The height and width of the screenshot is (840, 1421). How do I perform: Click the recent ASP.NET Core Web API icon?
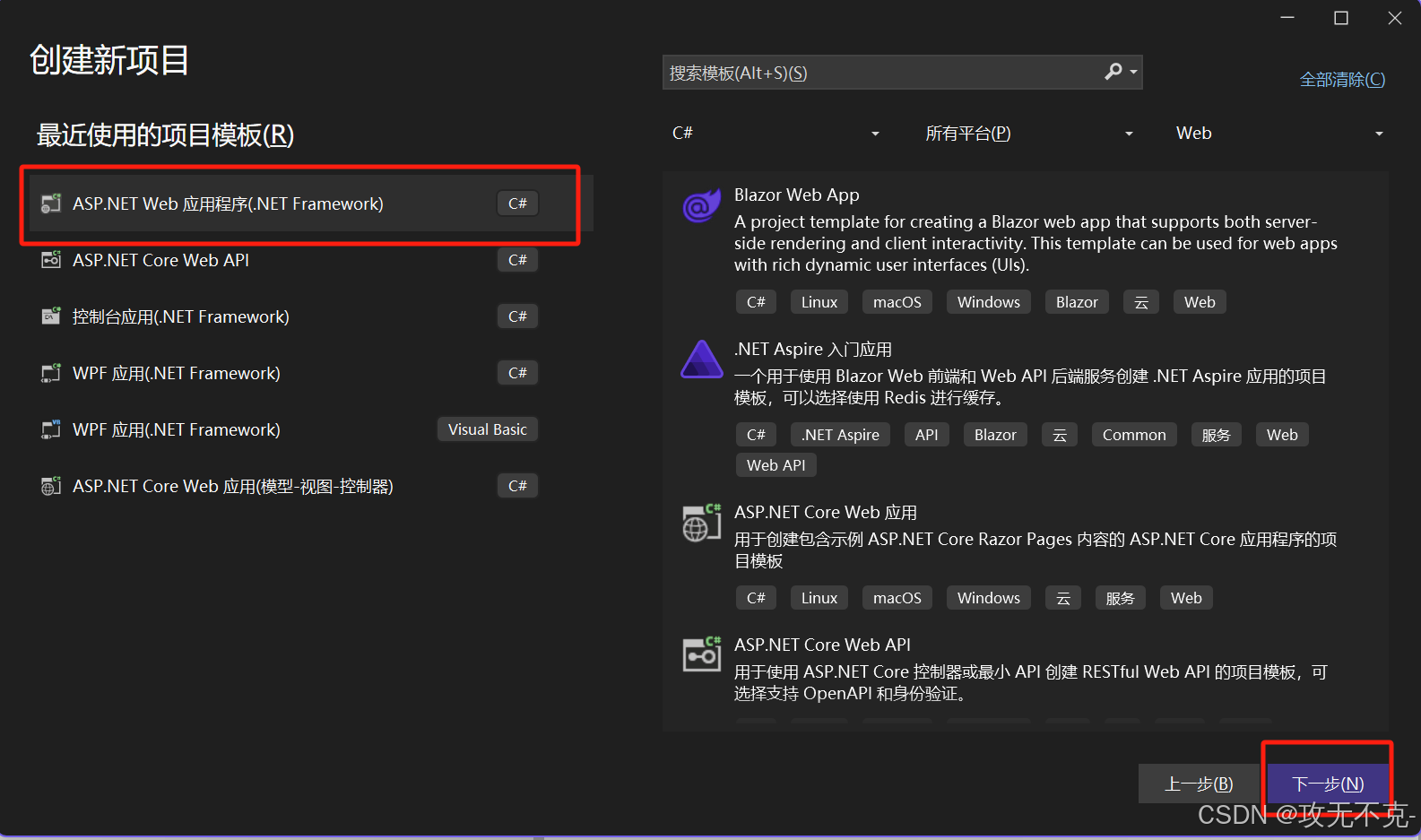[x=51, y=260]
